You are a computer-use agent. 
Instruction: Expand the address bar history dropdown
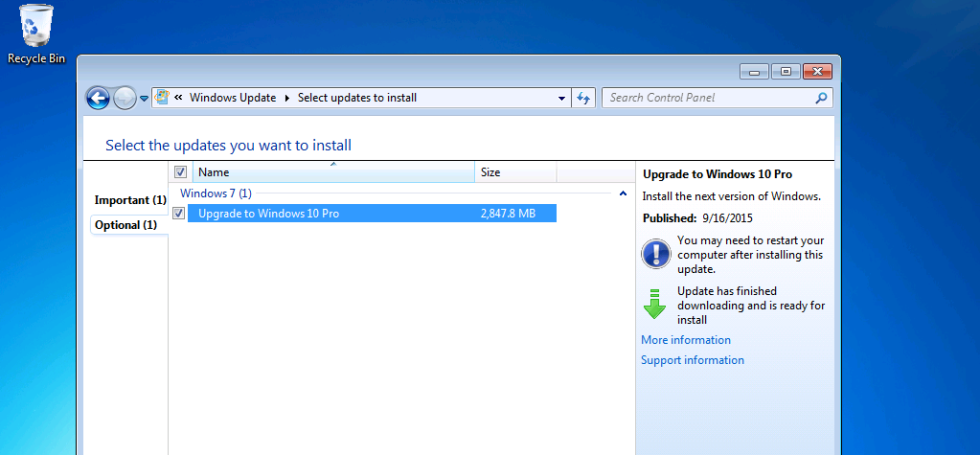coord(562,98)
